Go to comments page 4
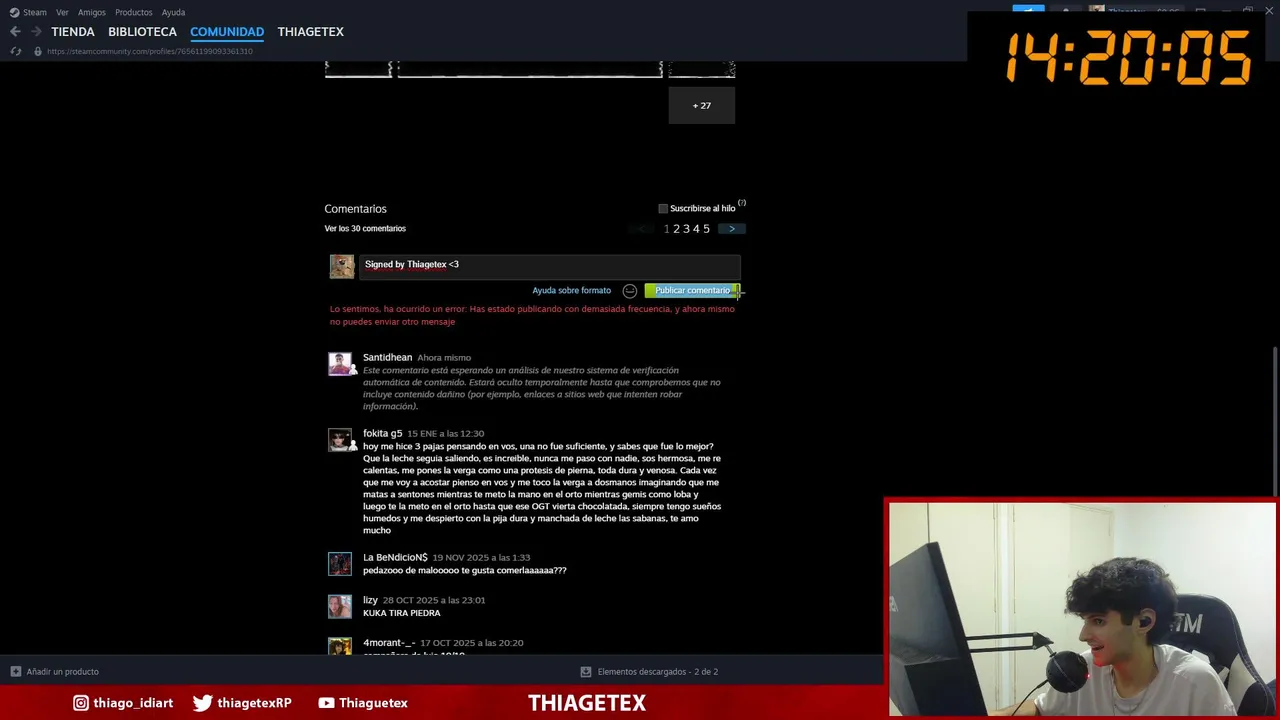The height and width of the screenshot is (720, 1280). point(696,229)
